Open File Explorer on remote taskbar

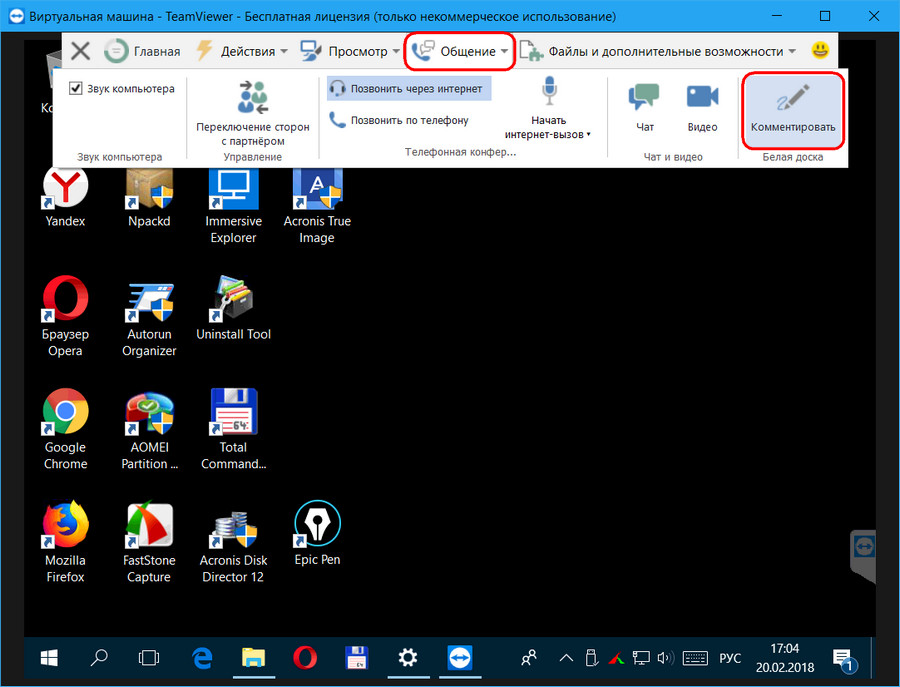click(x=253, y=658)
